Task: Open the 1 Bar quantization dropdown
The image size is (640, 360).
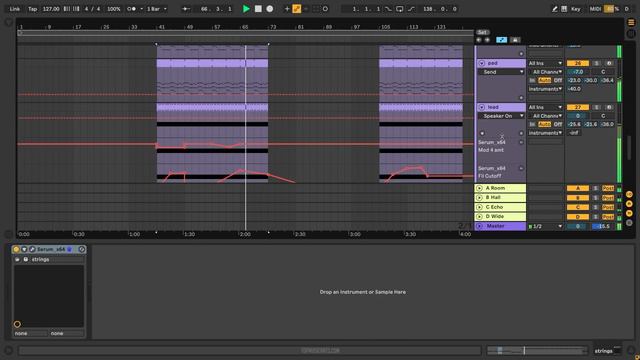Action: [157, 9]
